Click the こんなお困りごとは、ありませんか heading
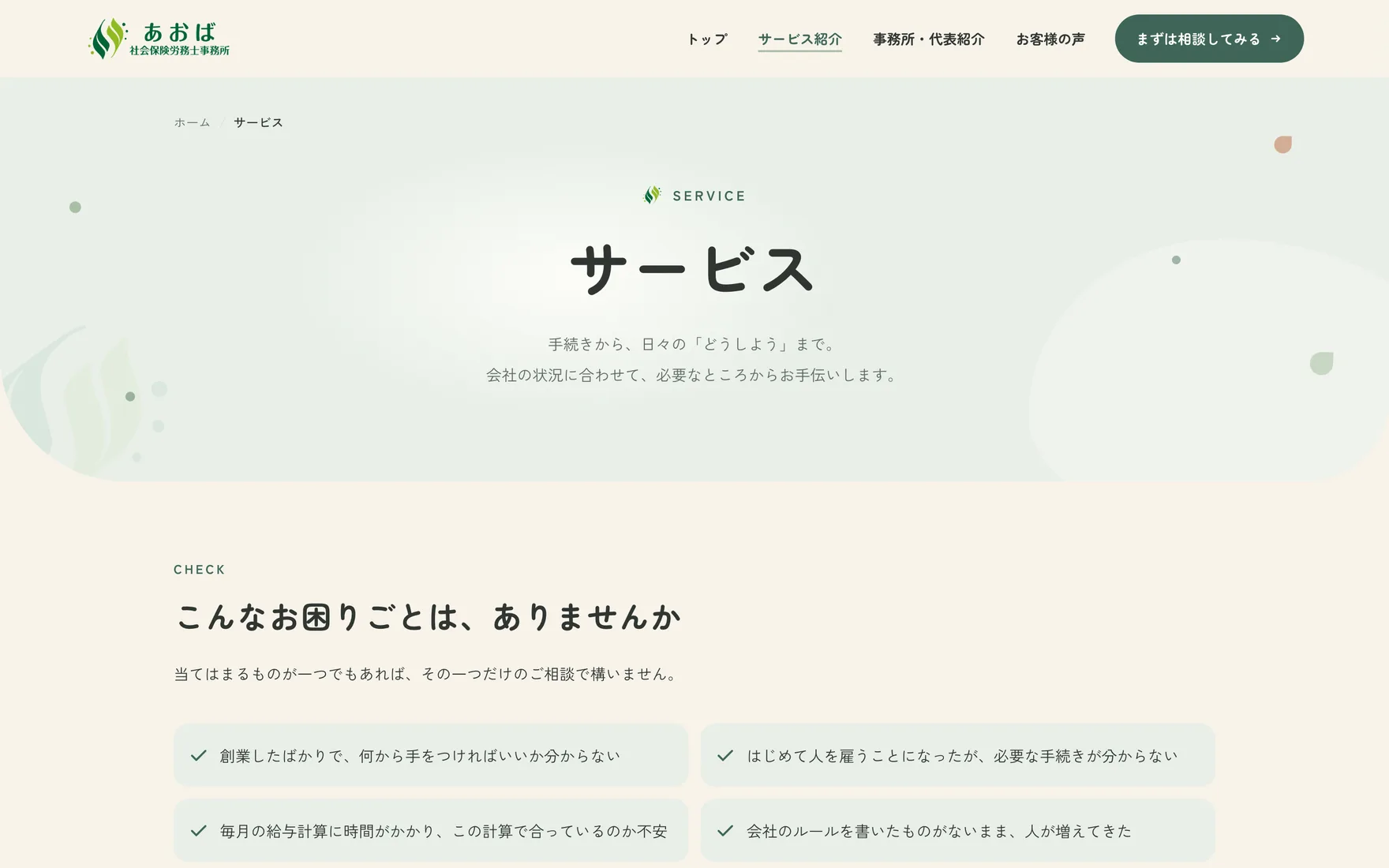1389x868 pixels. click(x=428, y=617)
